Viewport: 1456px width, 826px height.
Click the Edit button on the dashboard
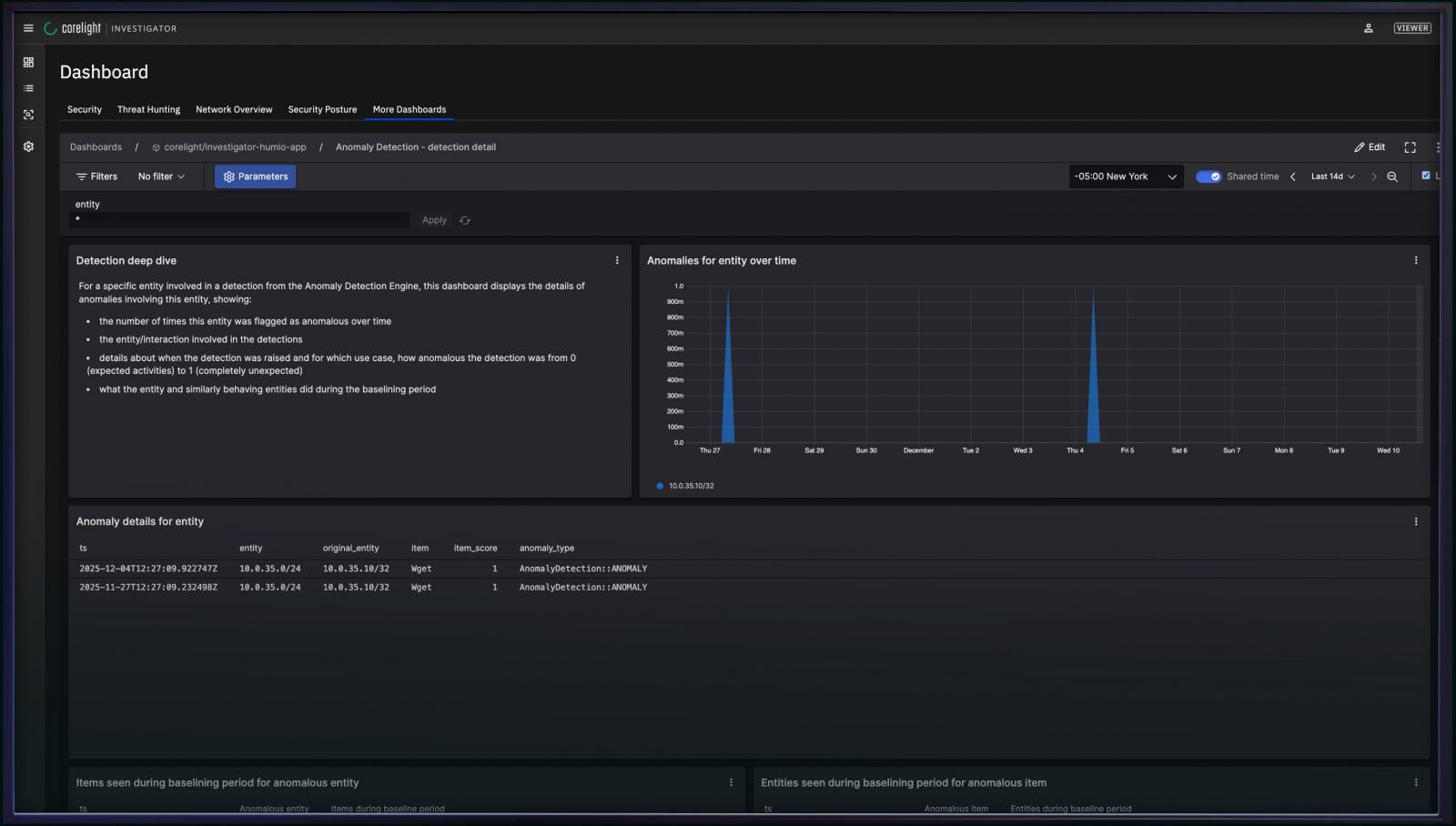[1370, 146]
